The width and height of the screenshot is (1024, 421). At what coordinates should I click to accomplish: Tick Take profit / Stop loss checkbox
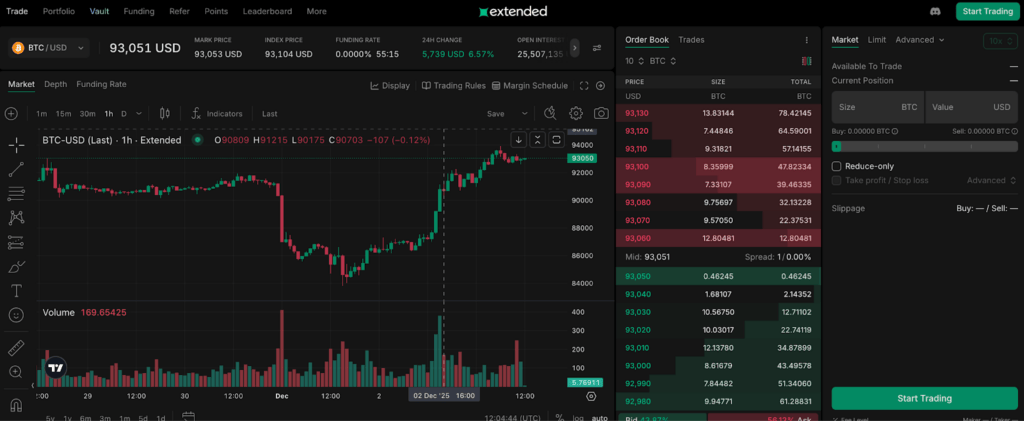837,180
